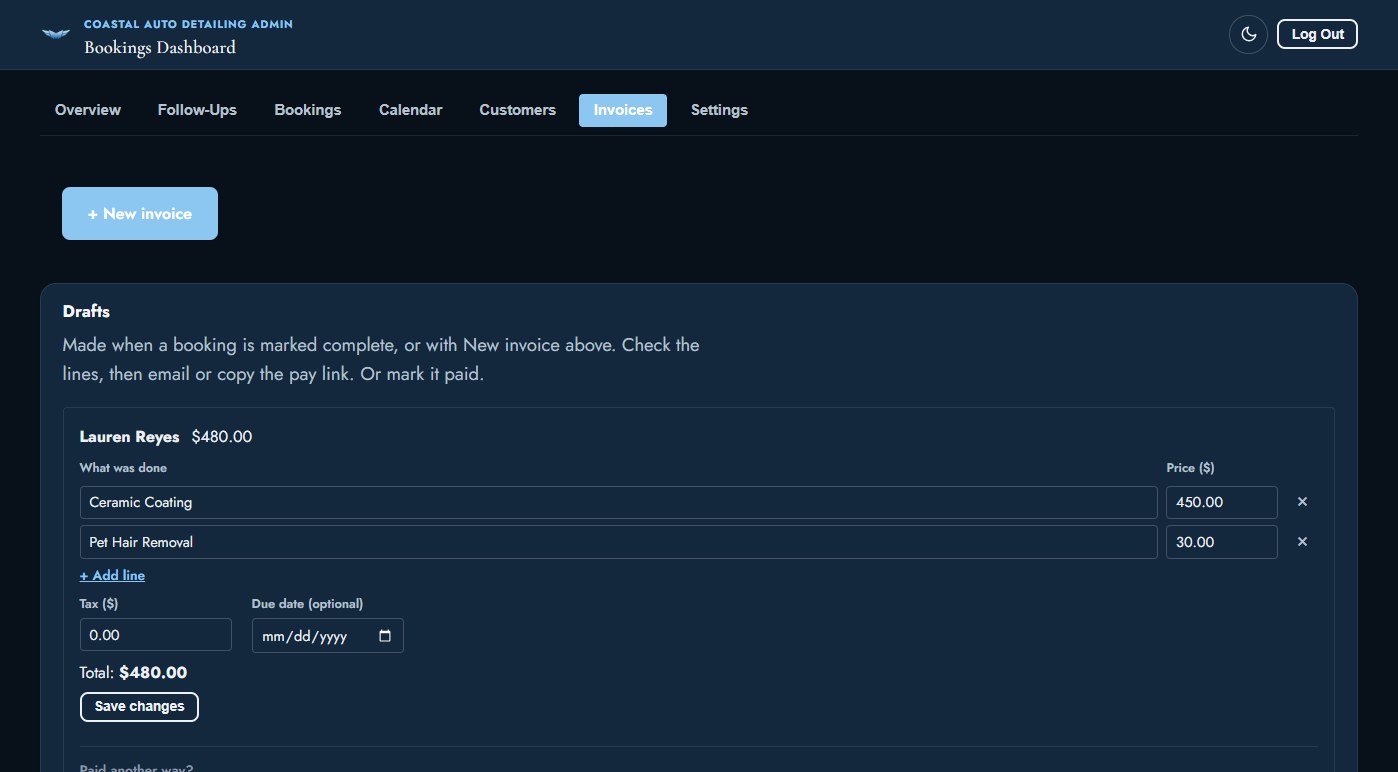Switch to the Customers tab
Viewport: 1398px width, 772px height.
(517, 110)
